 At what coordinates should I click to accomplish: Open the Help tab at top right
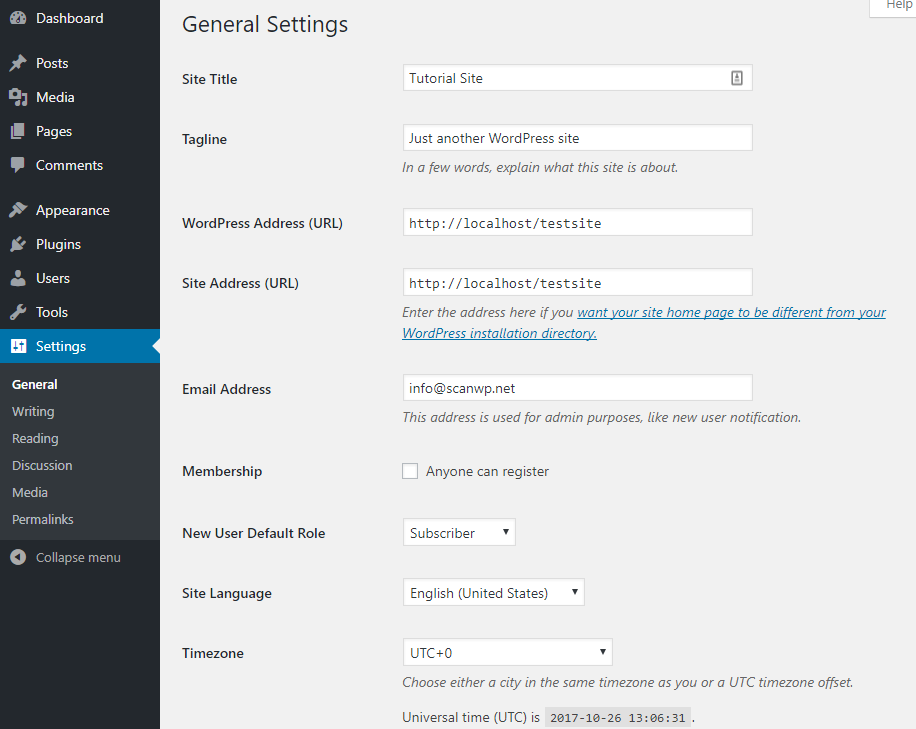point(896,6)
